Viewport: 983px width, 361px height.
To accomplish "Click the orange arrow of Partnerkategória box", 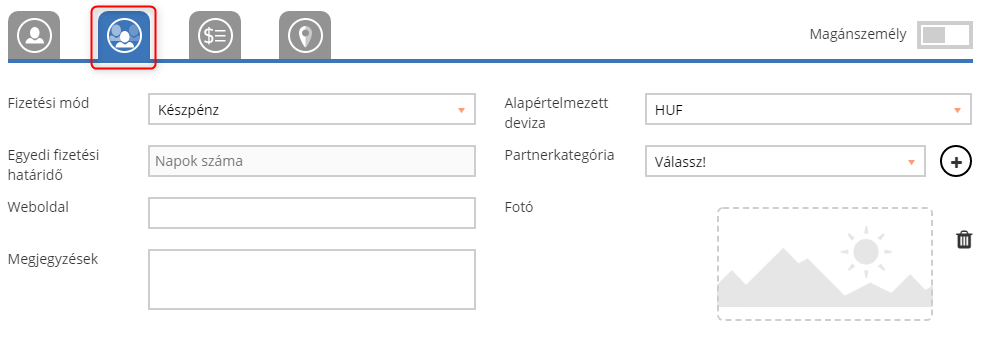I will point(911,162).
